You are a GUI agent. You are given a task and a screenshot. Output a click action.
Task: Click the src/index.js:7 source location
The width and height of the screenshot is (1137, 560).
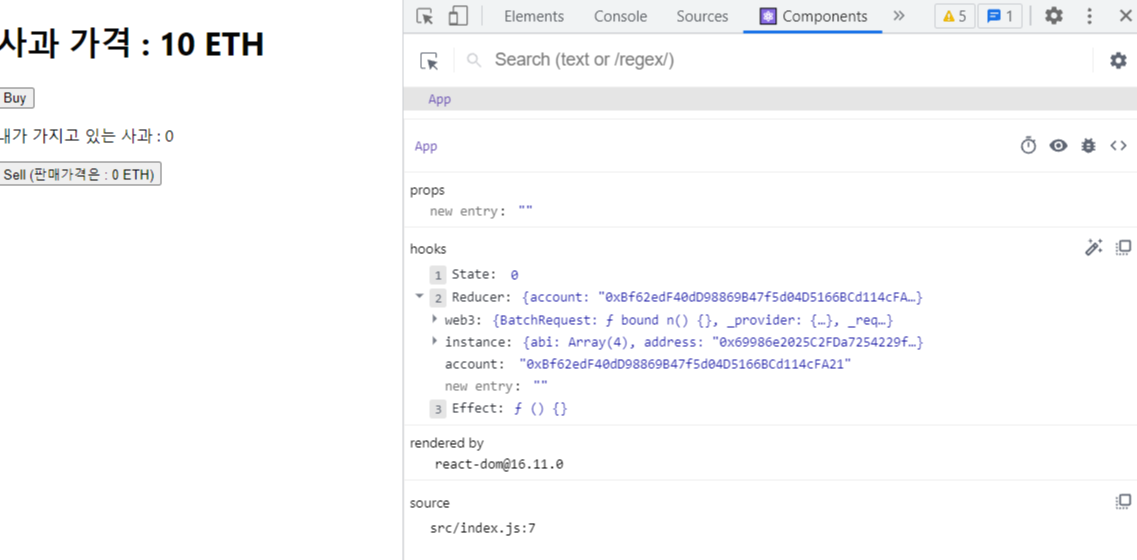point(482,528)
